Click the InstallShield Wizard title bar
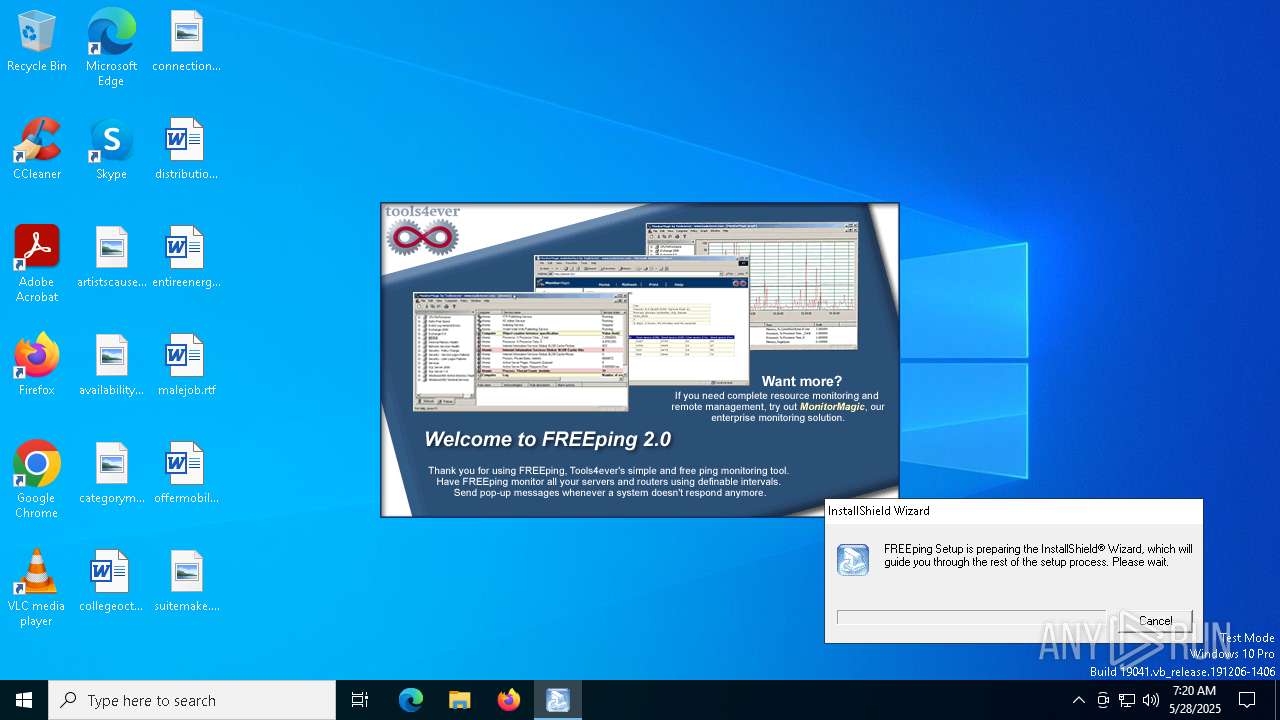This screenshot has width=1280, height=720. pos(1013,511)
